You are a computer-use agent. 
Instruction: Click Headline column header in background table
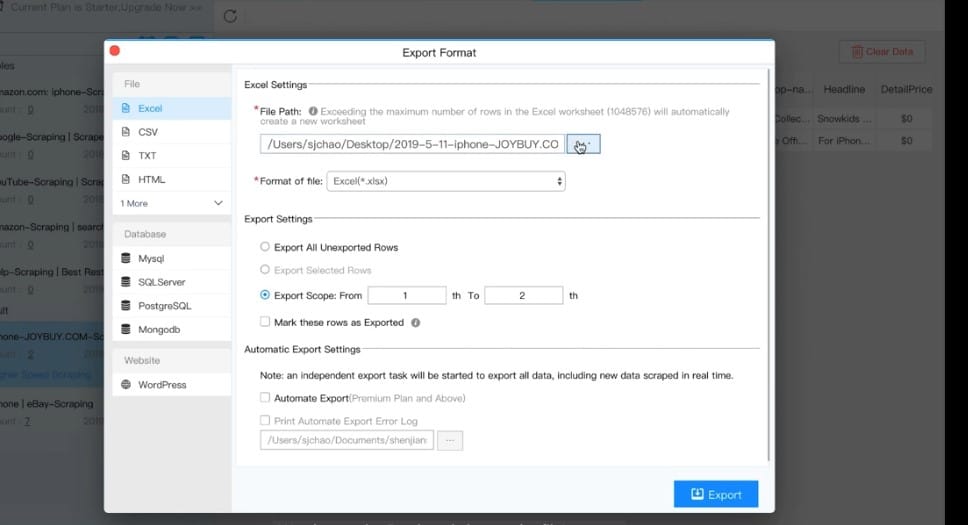coord(844,90)
